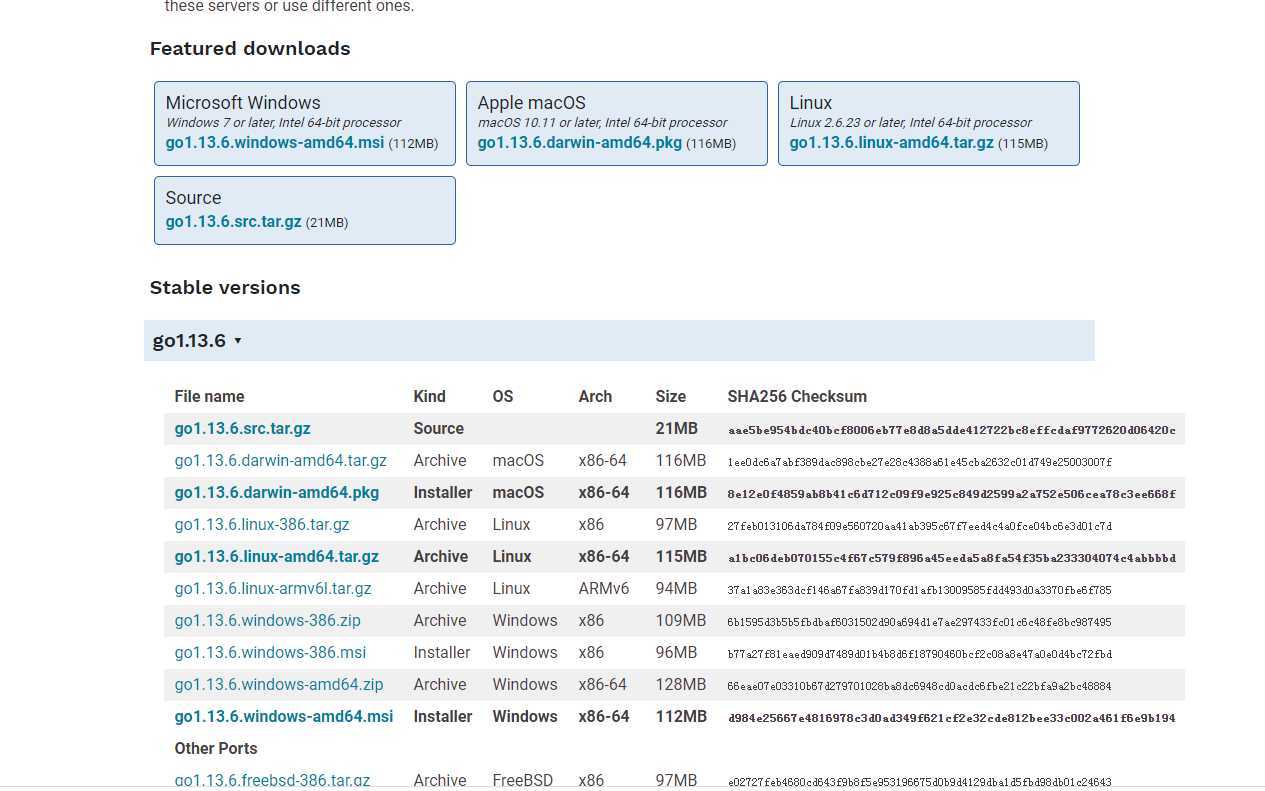Screen dimensions: 1265x791
Task: Click the "Source" kind cell in src.tar.gz row
Action: [x=439, y=429]
